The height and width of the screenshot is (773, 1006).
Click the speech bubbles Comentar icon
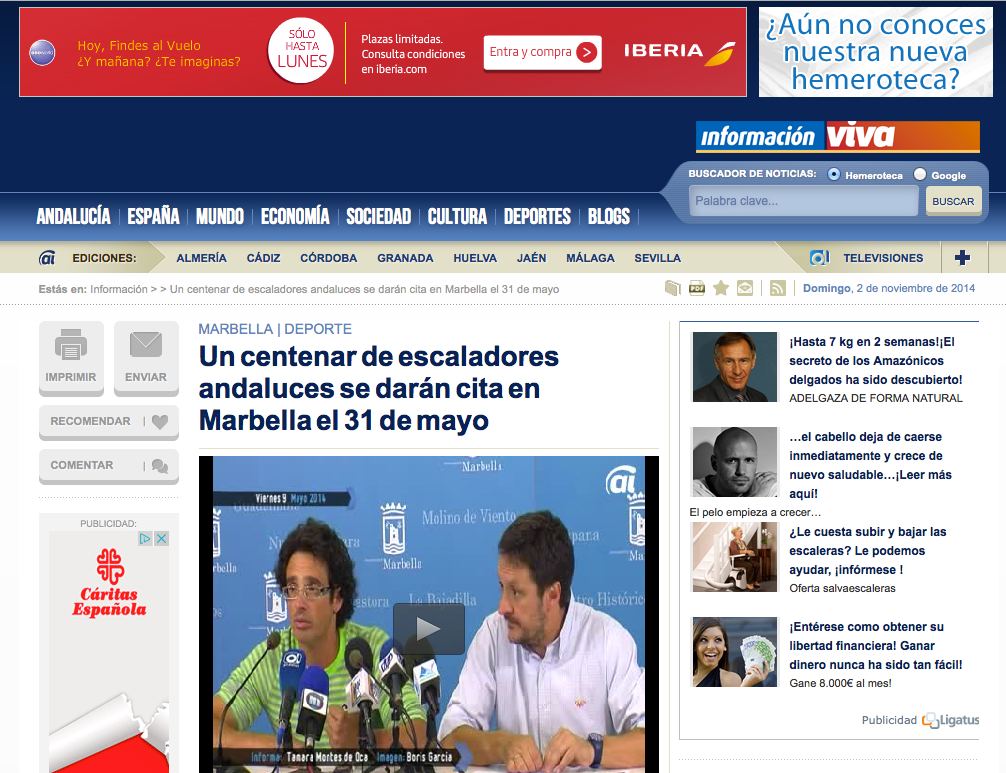tap(160, 466)
